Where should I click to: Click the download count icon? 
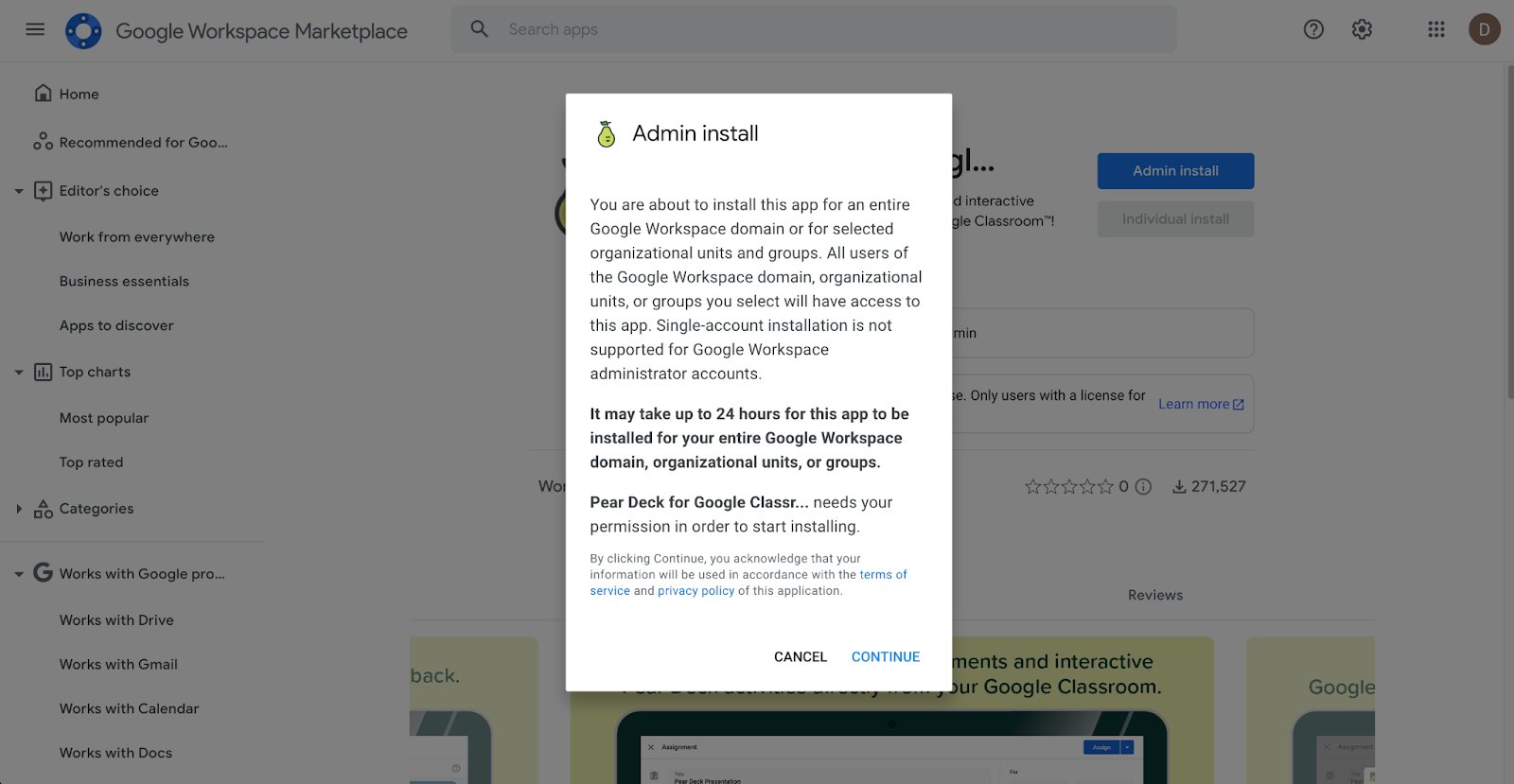pos(1179,487)
